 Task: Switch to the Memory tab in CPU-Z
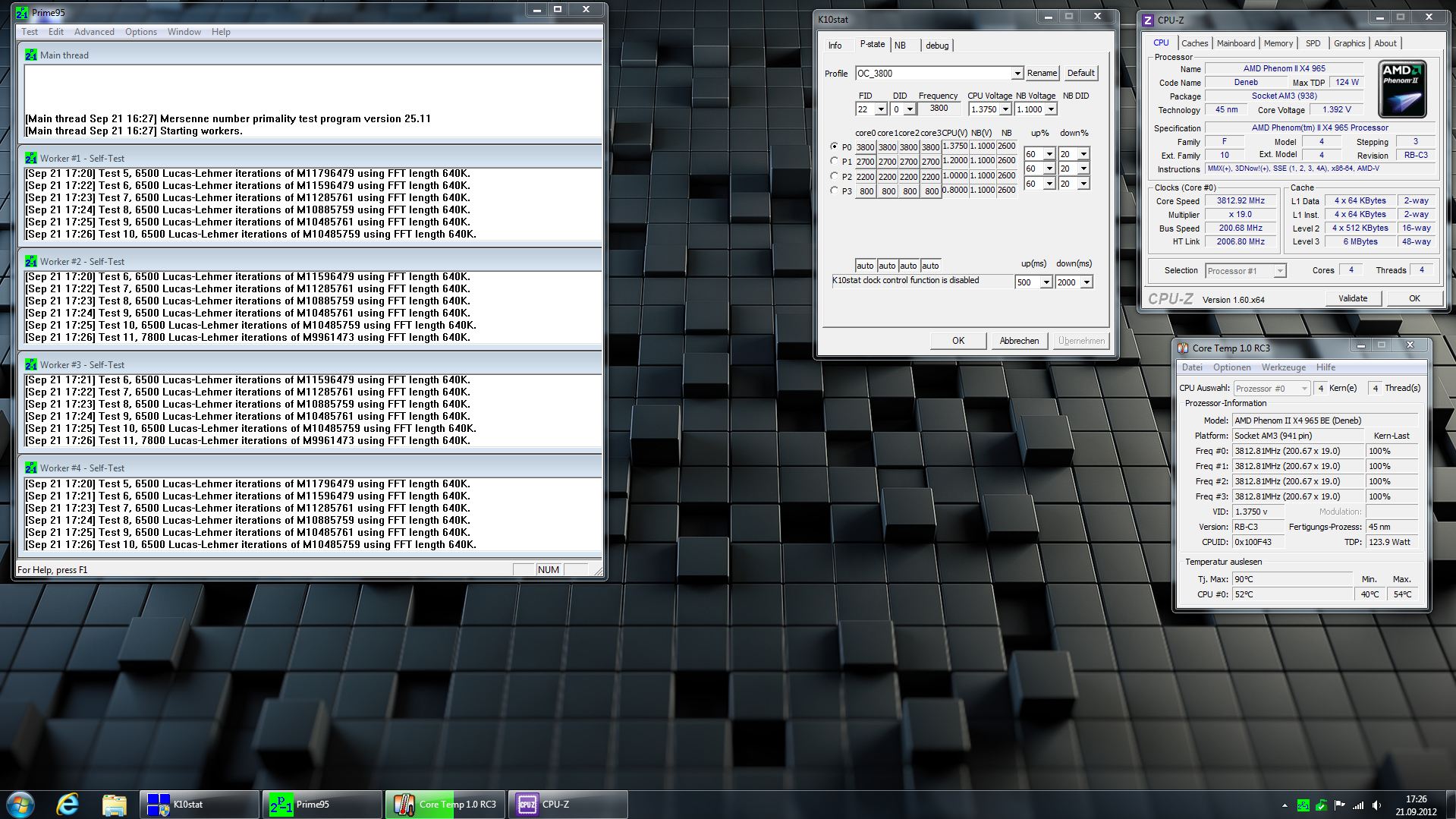click(1278, 43)
